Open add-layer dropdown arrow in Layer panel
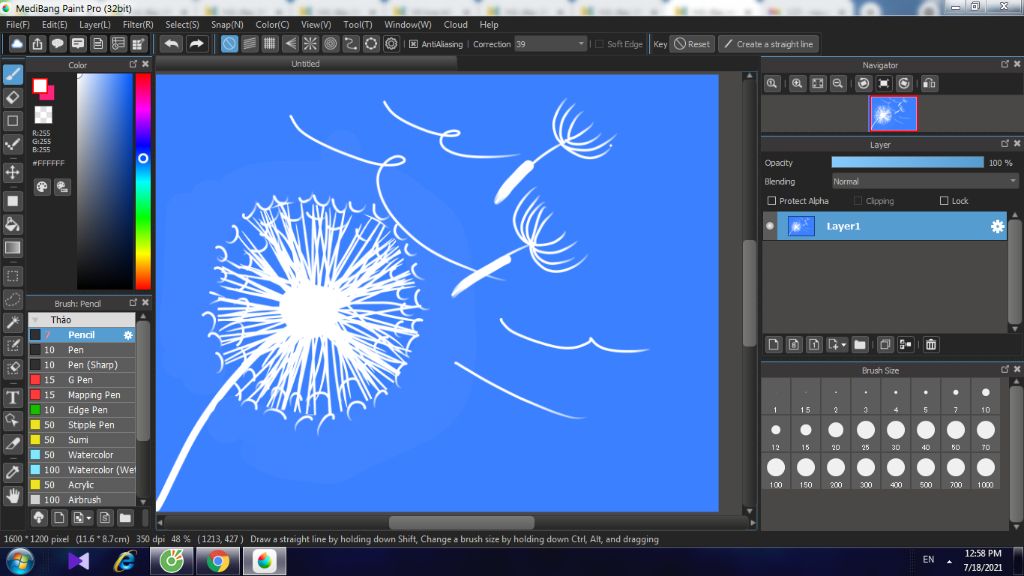This screenshot has height=576, width=1024. pyautogui.click(x=844, y=344)
